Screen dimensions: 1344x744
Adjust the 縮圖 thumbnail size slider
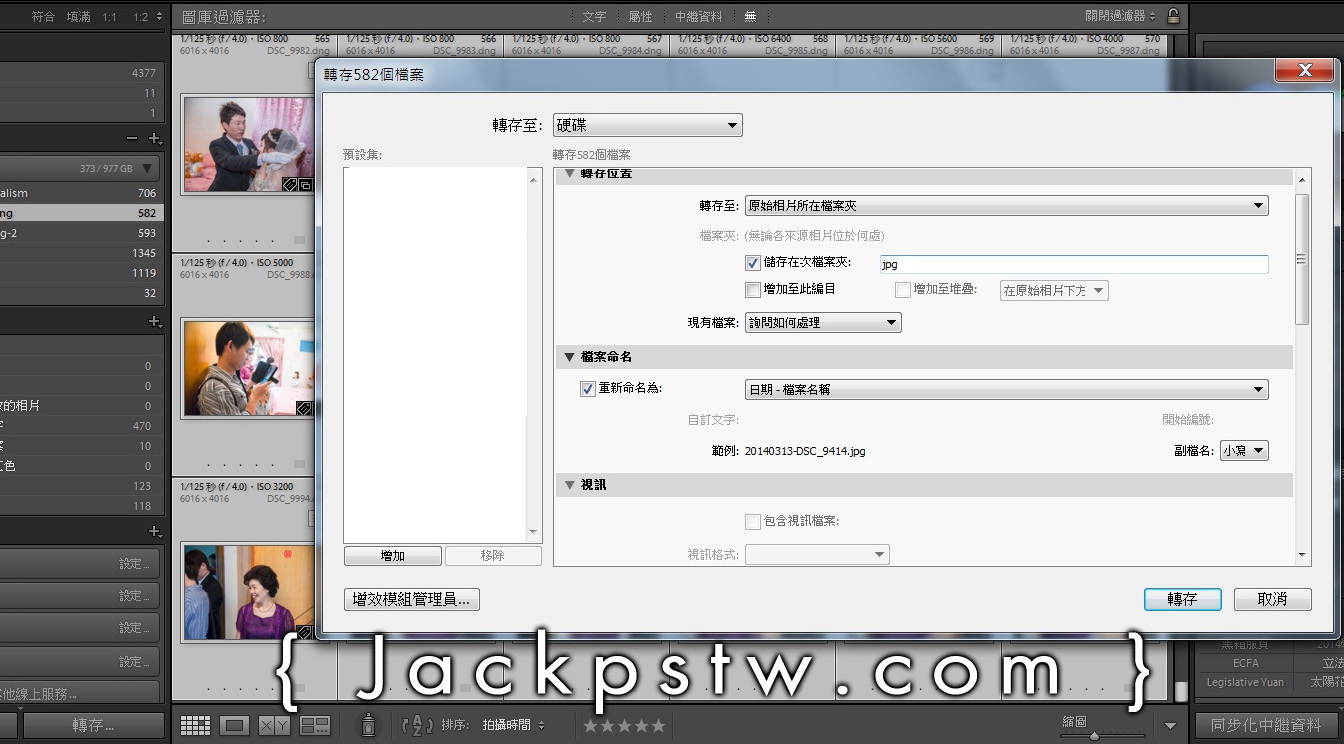click(1094, 735)
